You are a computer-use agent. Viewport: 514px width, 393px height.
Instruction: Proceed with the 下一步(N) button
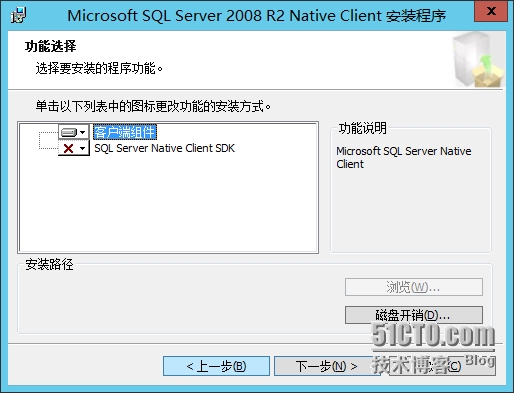click(x=327, y=366)
